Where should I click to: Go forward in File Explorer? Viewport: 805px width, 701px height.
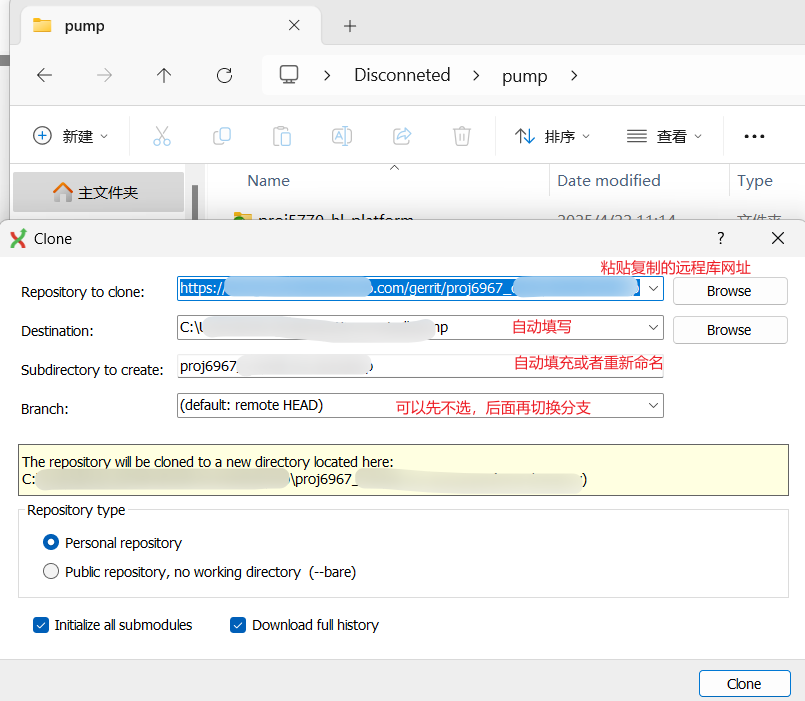[104, 75]
